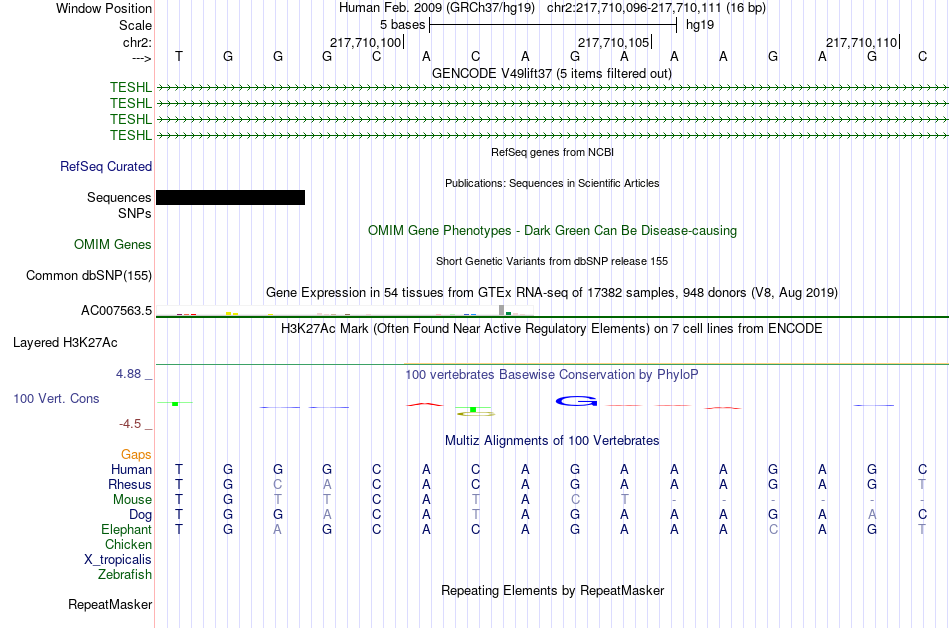Click the black Sequences track item bar
This screenshot has height=628, width=950.
pos(230,197)
